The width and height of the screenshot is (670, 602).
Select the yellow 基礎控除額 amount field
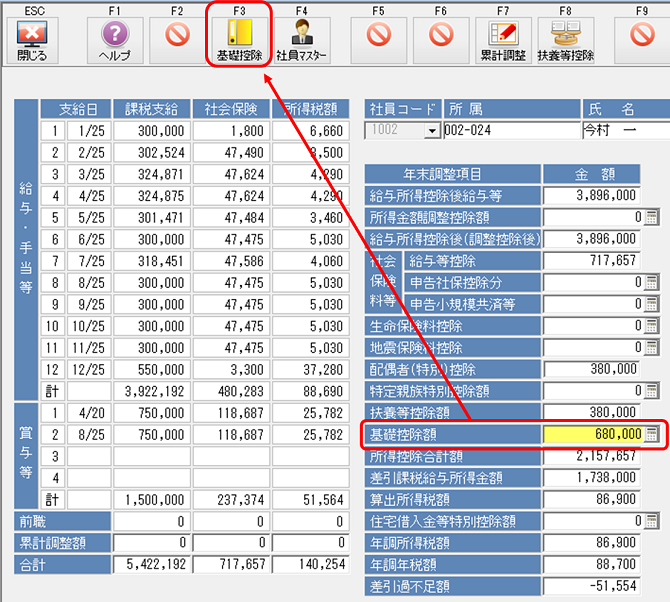coord(592,434)
